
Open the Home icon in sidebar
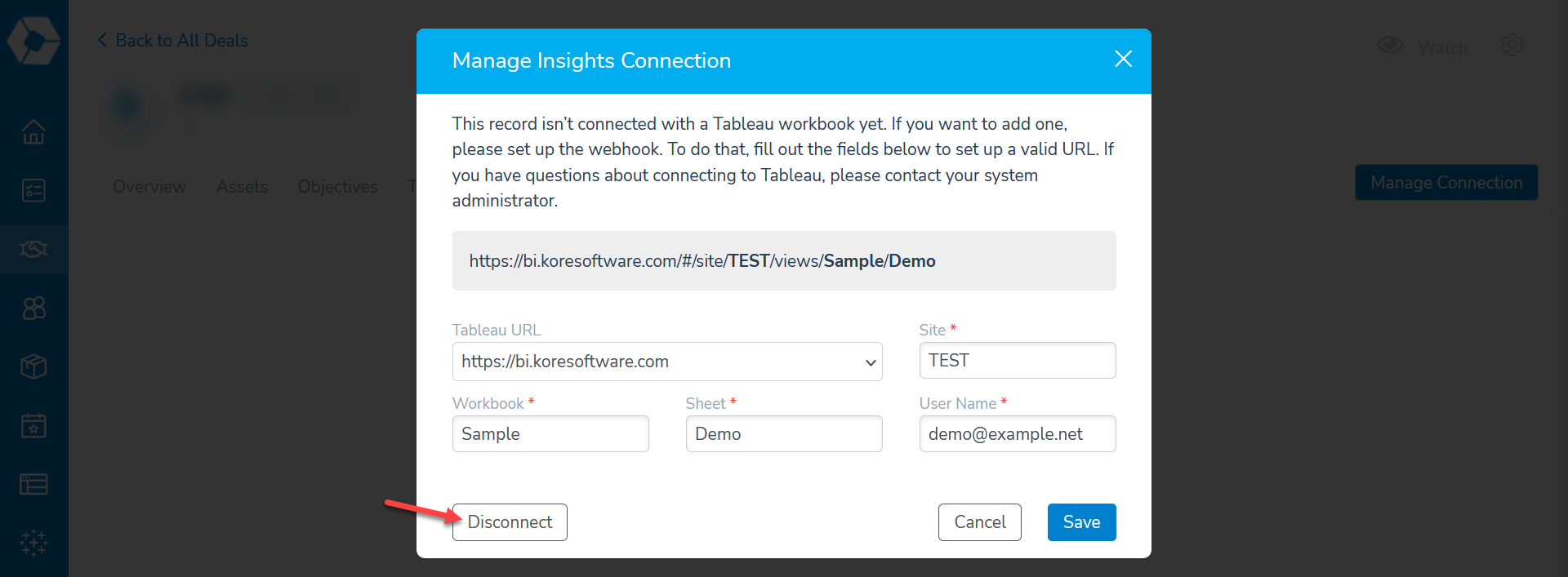(x=33, y=131)
